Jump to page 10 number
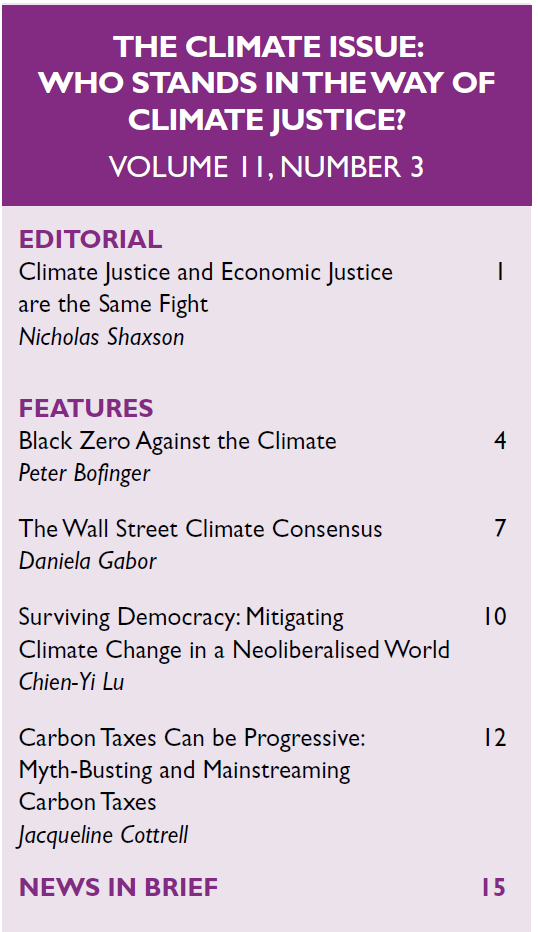This screenshot has width=538, height=932. 495,616
